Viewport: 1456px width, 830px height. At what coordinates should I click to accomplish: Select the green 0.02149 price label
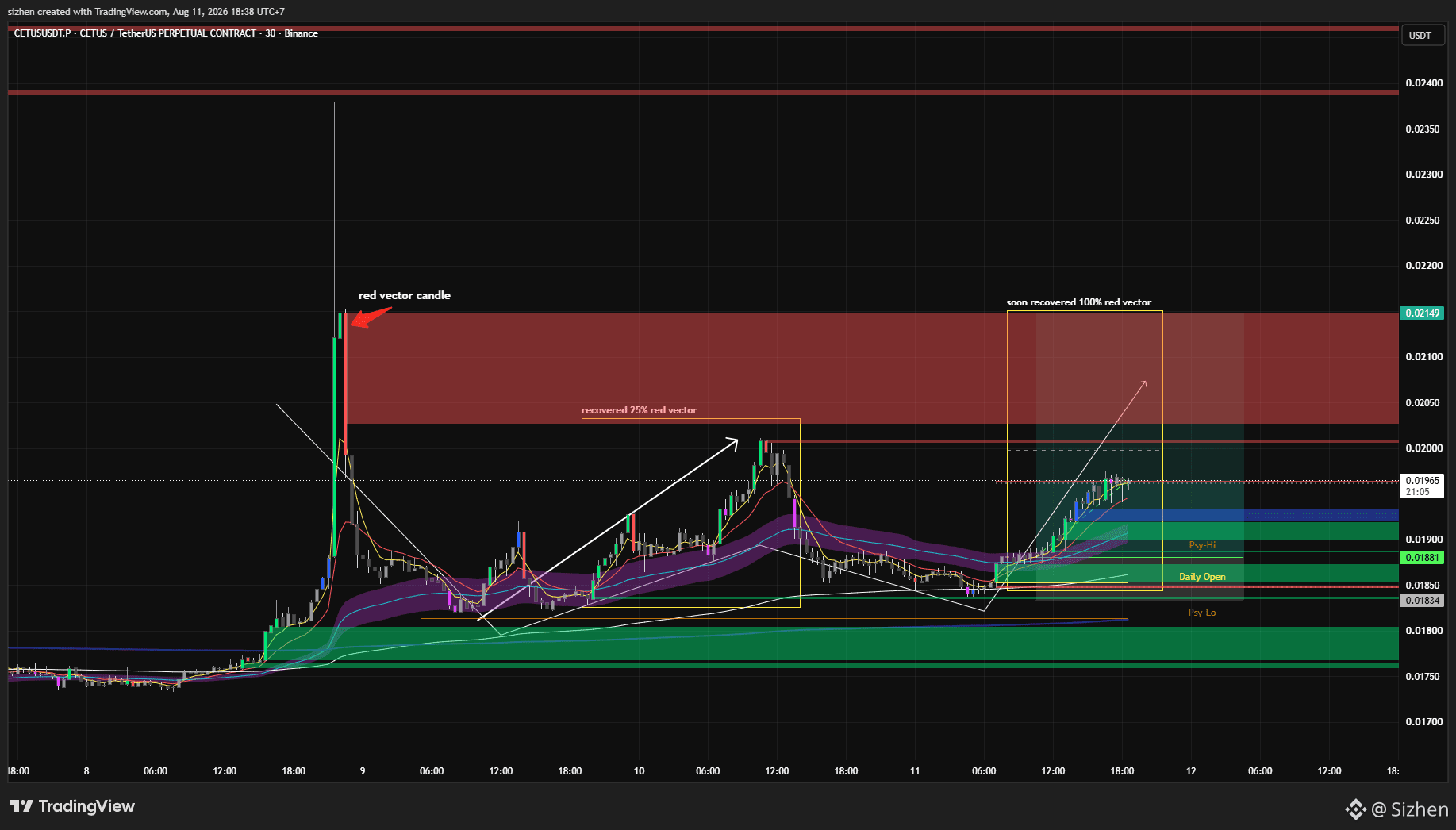1422,313
